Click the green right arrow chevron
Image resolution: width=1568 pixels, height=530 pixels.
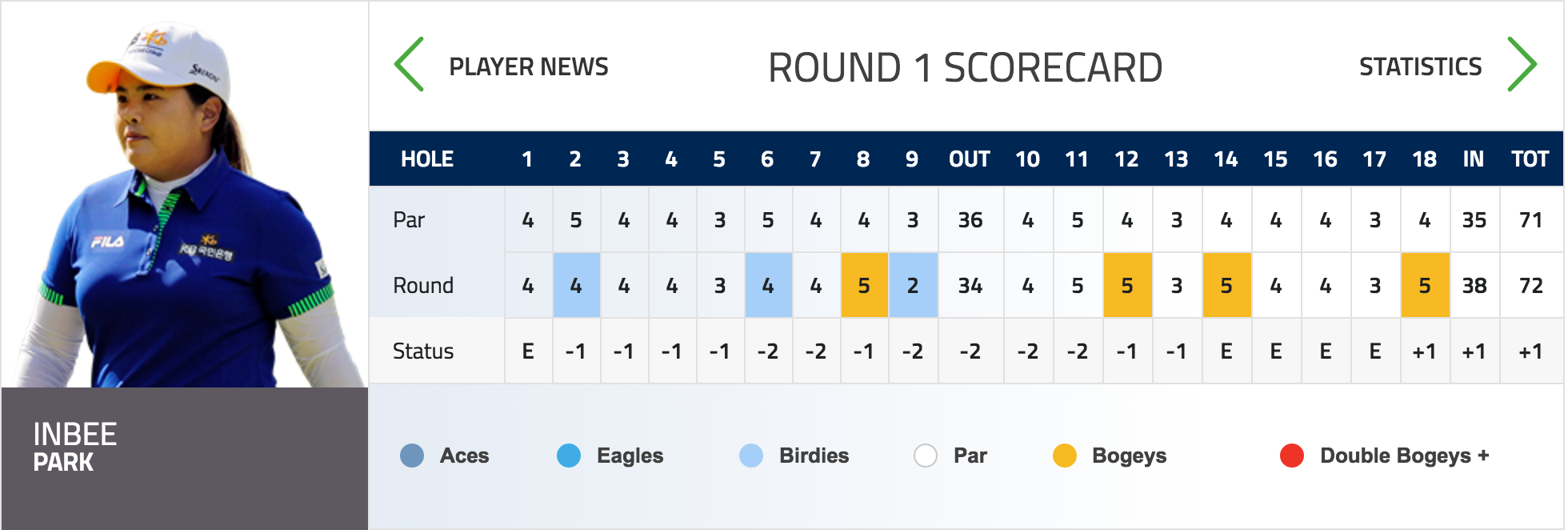pos(1522,64)
